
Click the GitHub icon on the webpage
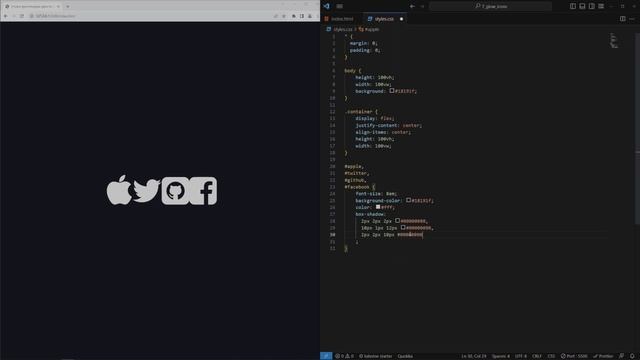click(176, 191)
